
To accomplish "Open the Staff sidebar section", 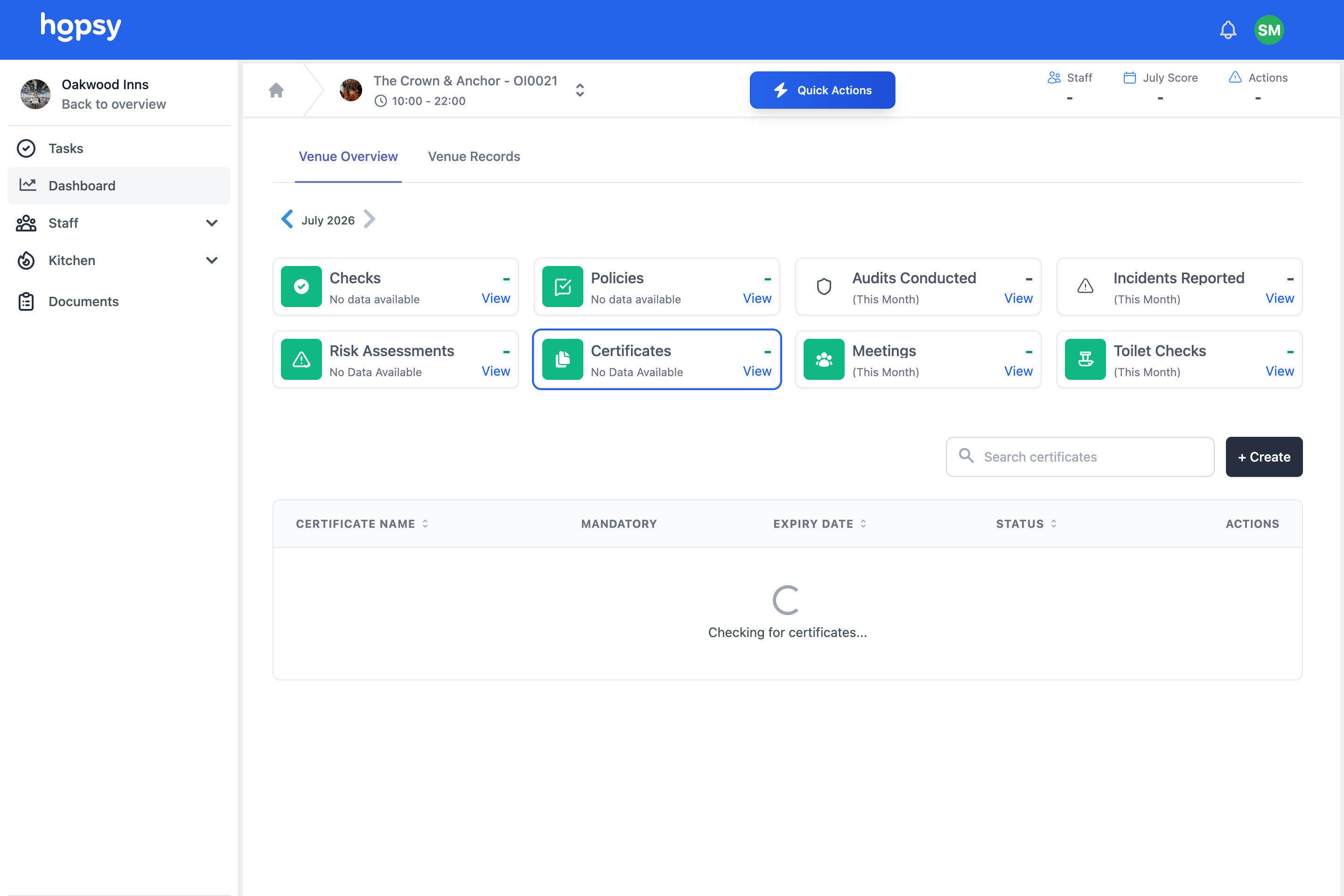I will pyautogui.click(x=119, y=223).
